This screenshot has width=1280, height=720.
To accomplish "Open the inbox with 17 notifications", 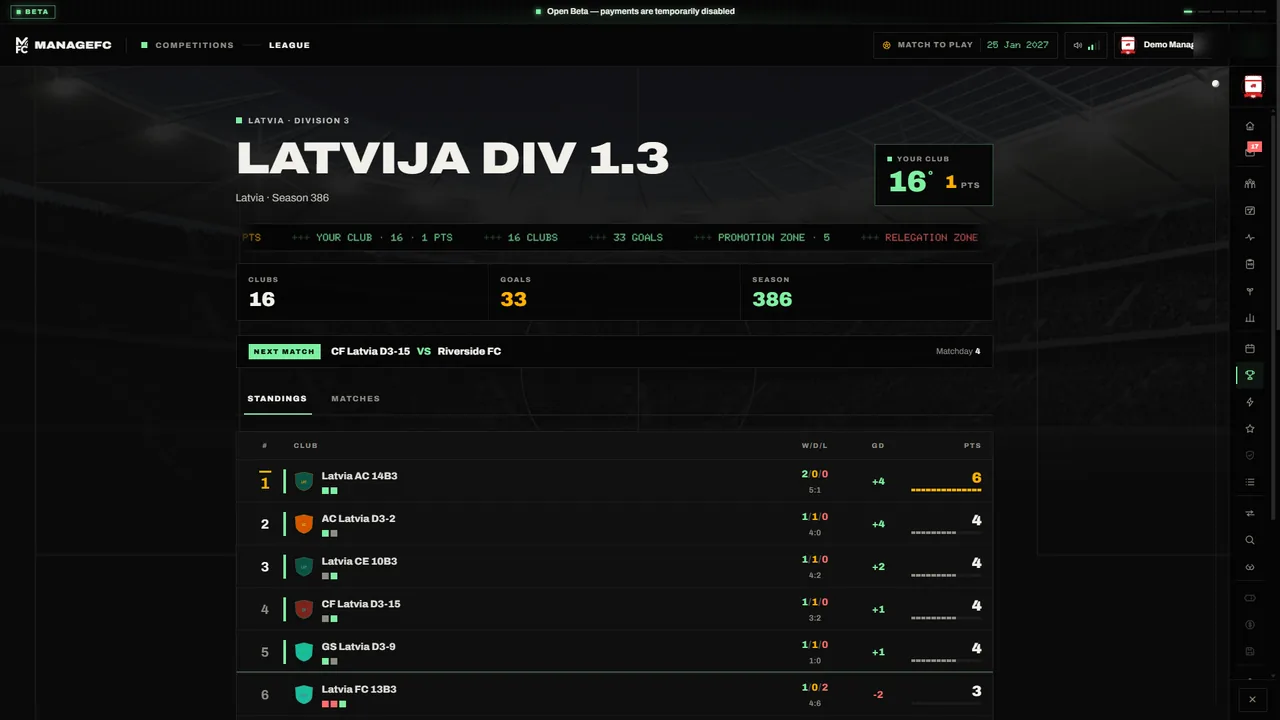I will pyautogui.click(x=1250, y=152).
